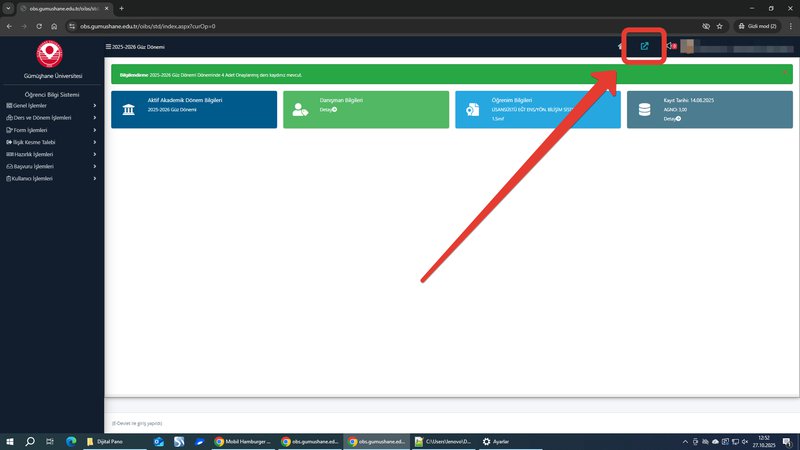Toggle sidebar with hamburger menu icon
The width and height of the screenshot is (800, 450).
pos(108,47)
